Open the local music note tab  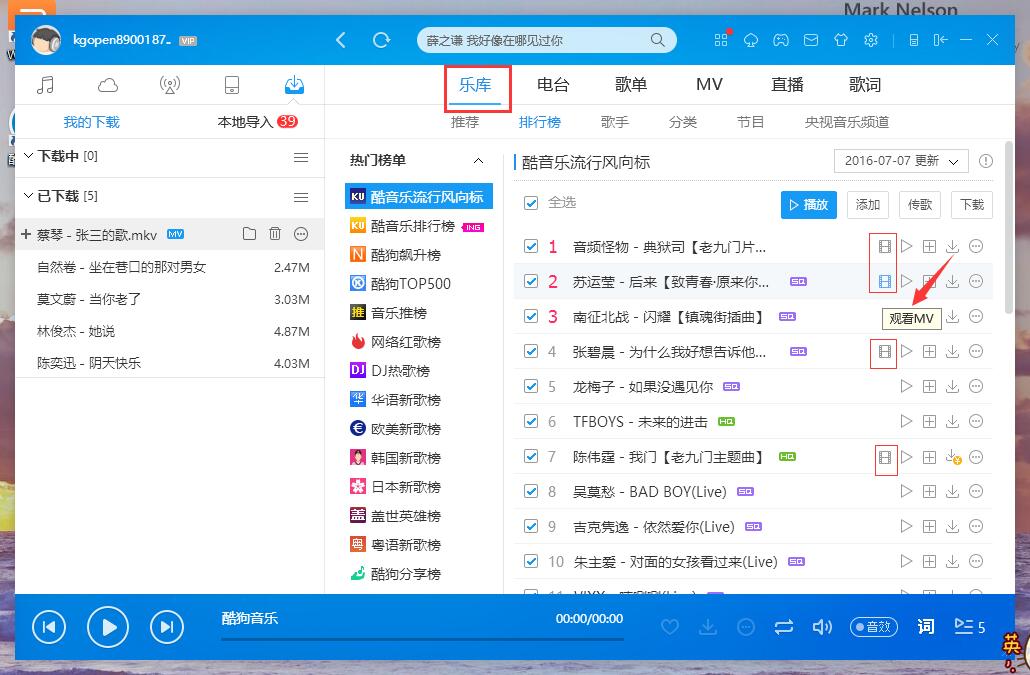coord(45,85)
